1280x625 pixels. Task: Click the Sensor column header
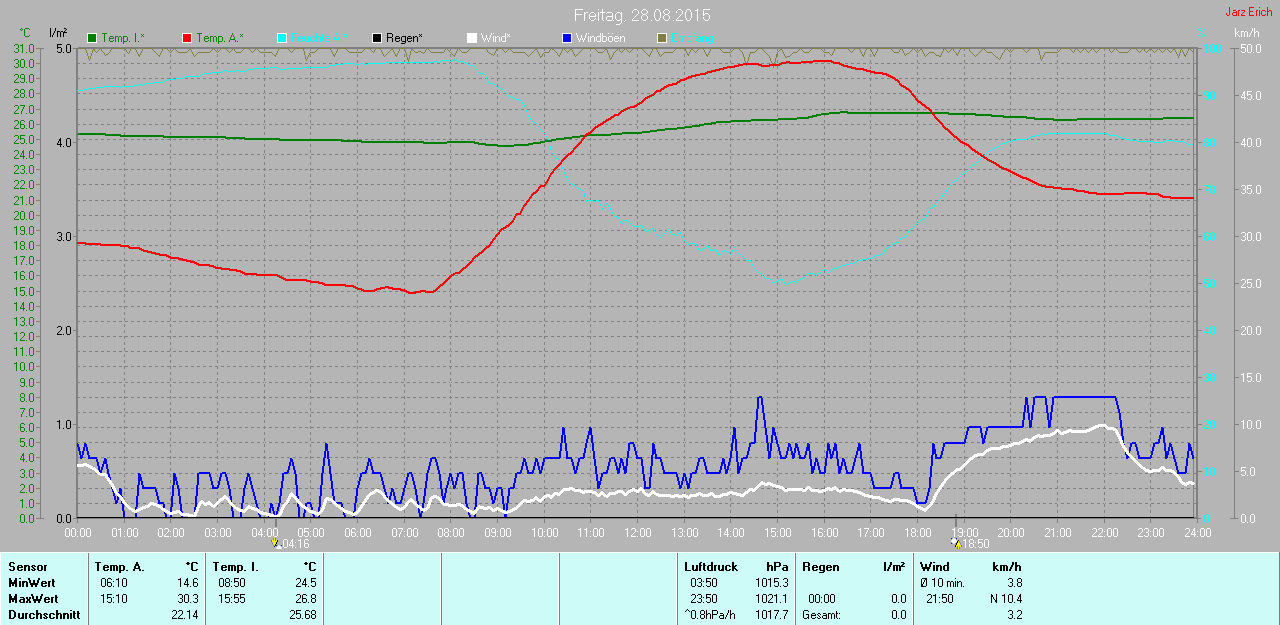pos(27,567)
